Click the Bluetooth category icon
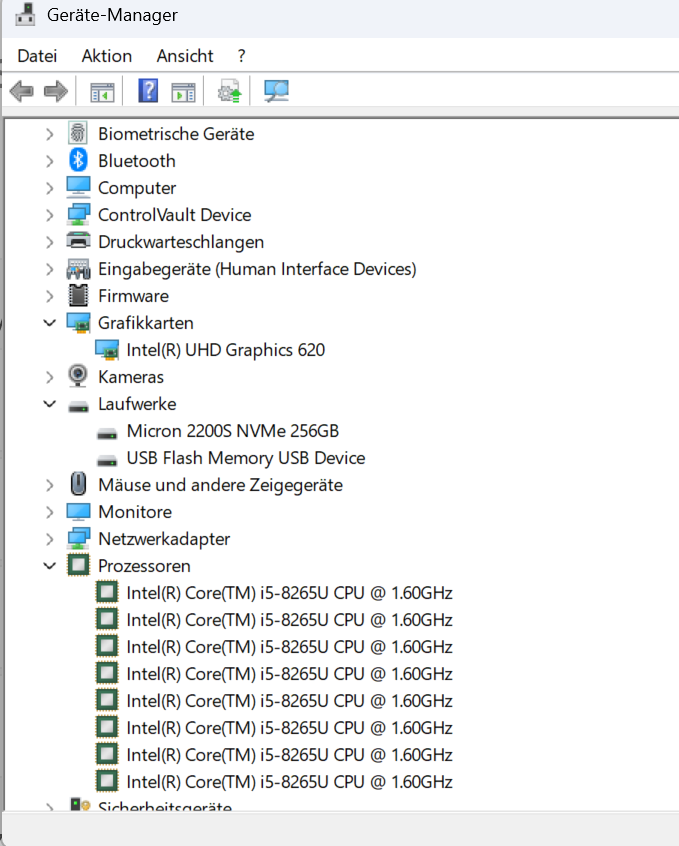This screenshot has width=679, height=846. point(78,160)
